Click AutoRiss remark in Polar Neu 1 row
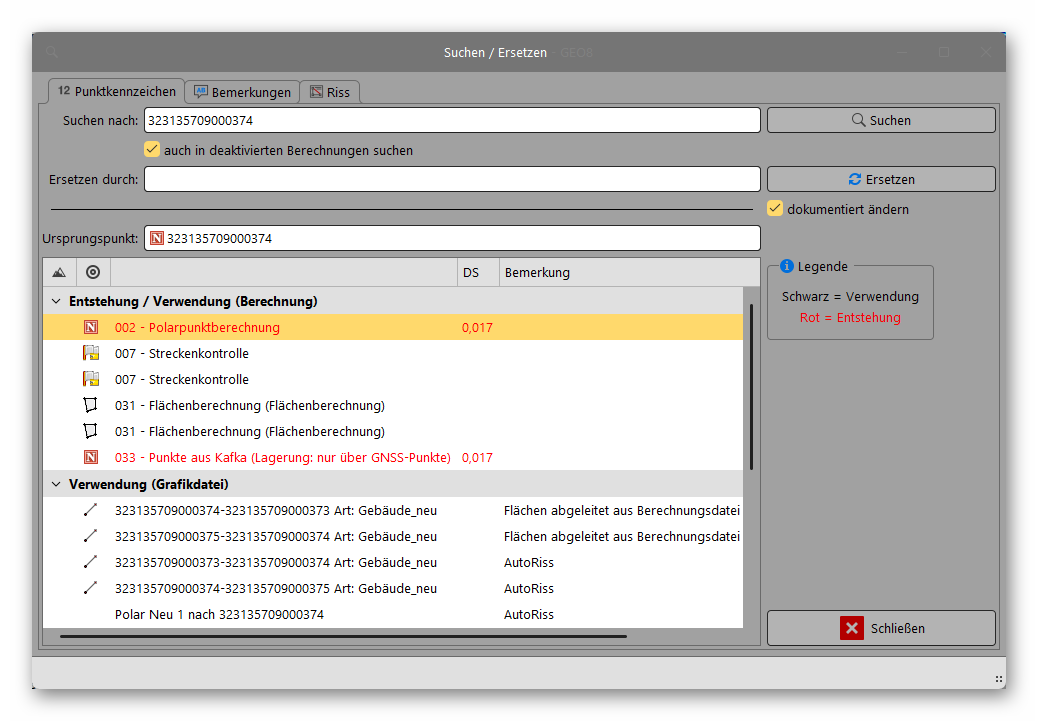 click(x=529, y=614)
